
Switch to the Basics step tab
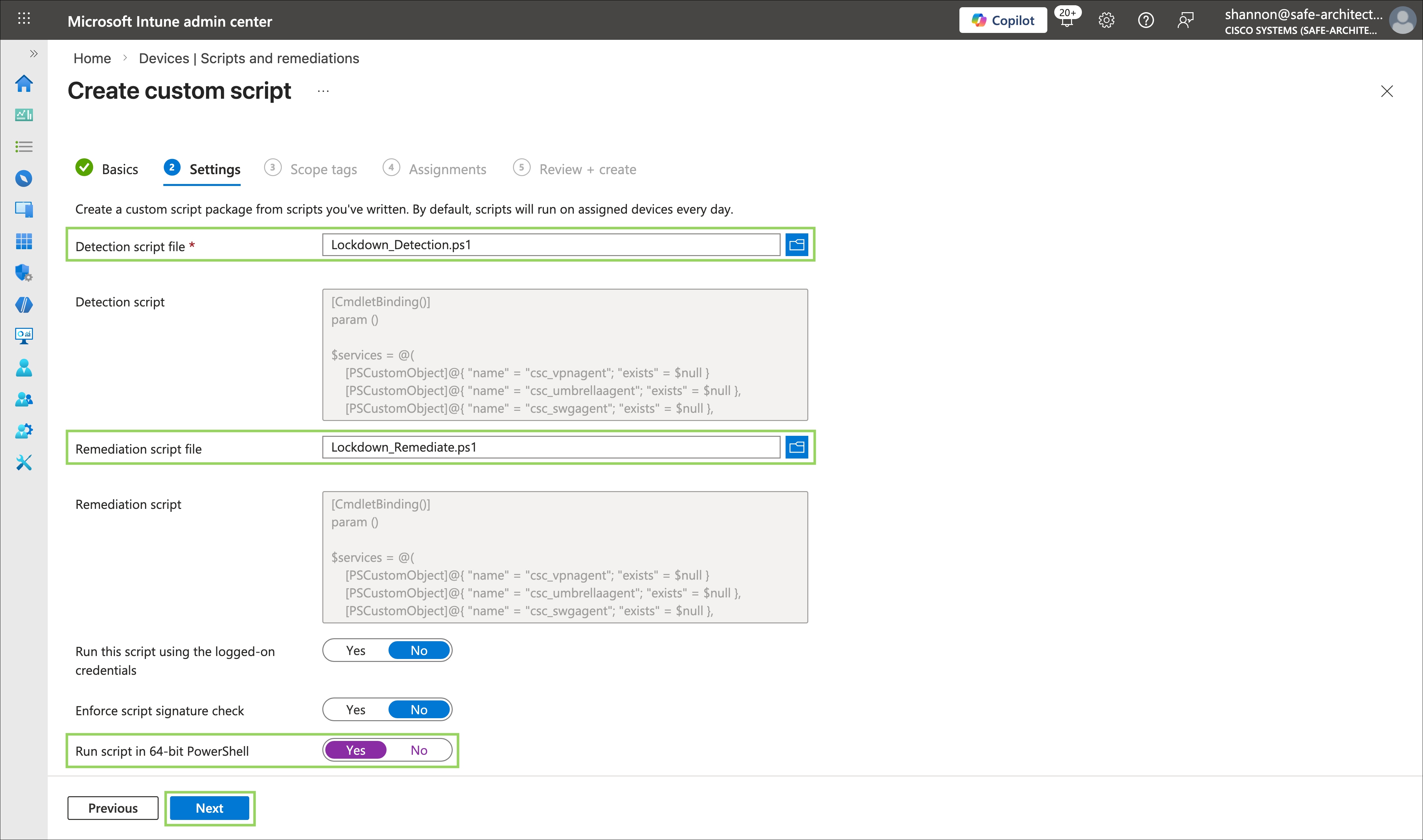coord(107,169)
